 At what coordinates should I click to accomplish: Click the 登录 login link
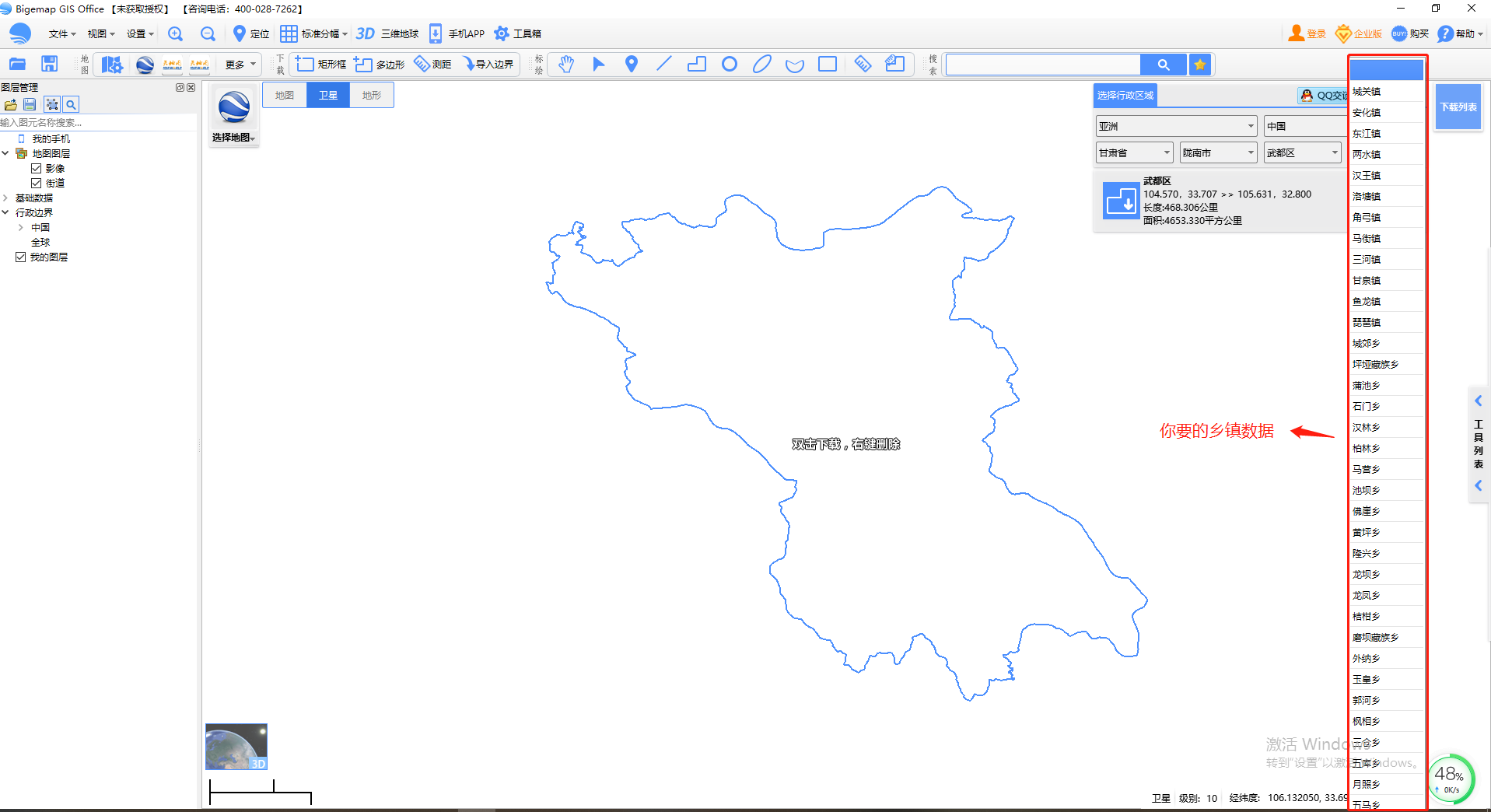coord(1307,33)
